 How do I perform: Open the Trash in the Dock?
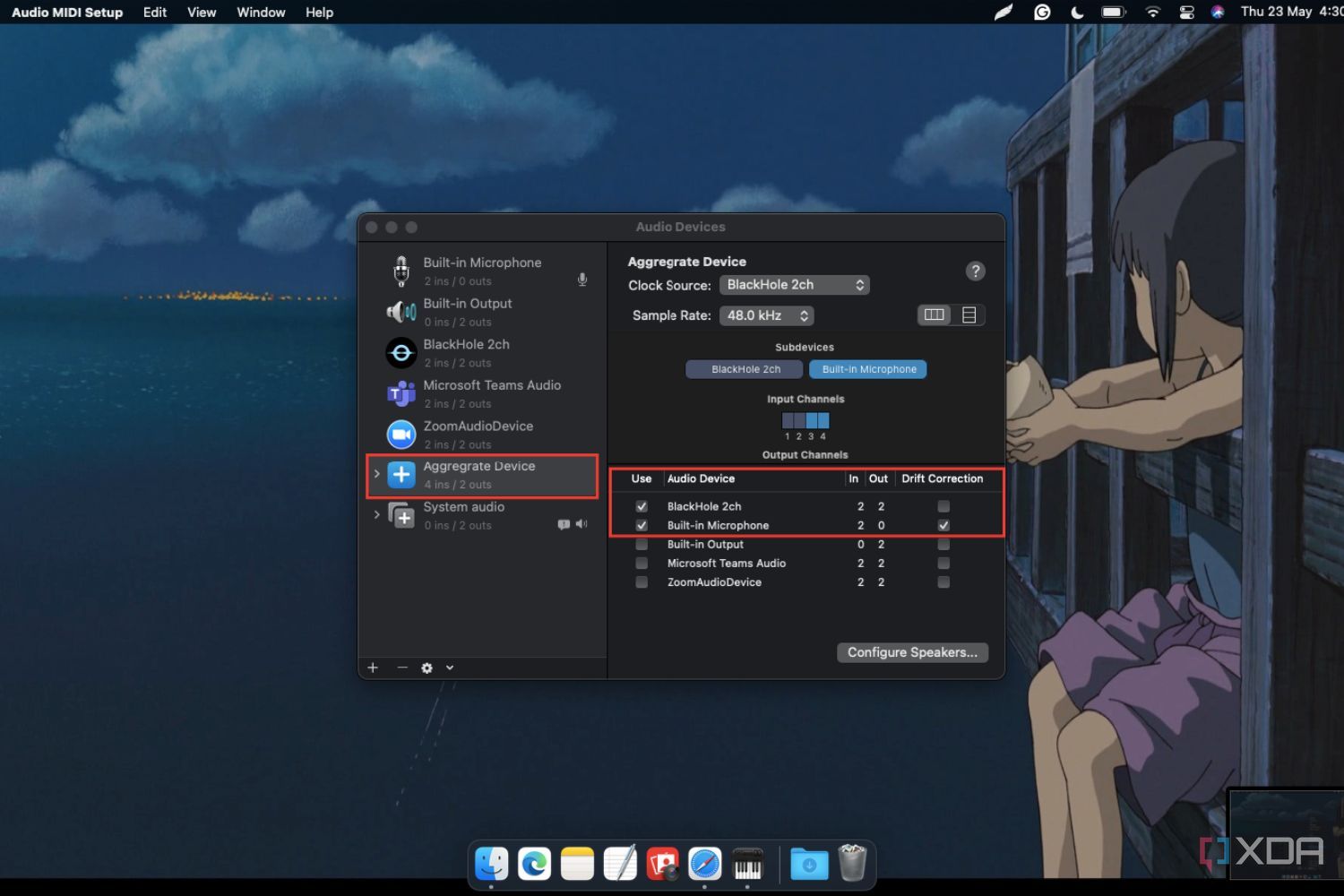click(x=852, y=863)
